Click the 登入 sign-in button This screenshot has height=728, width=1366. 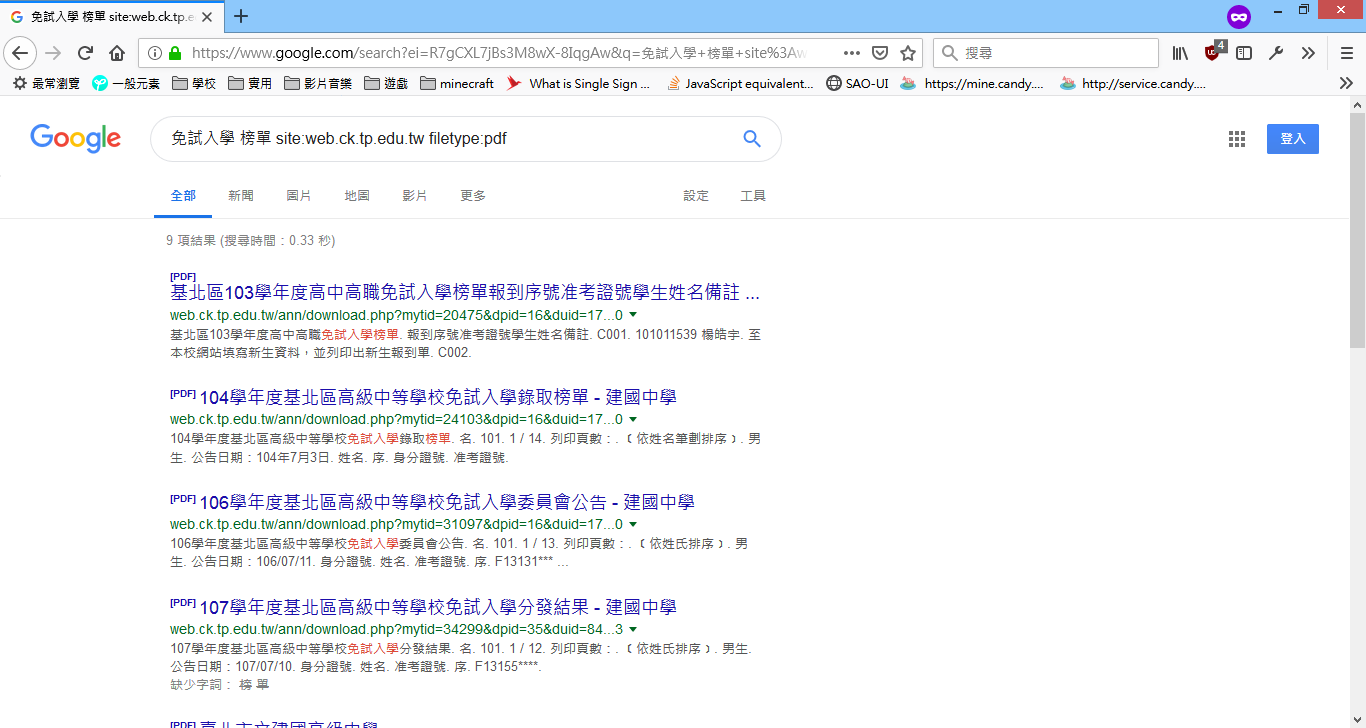click(1293, 139)
